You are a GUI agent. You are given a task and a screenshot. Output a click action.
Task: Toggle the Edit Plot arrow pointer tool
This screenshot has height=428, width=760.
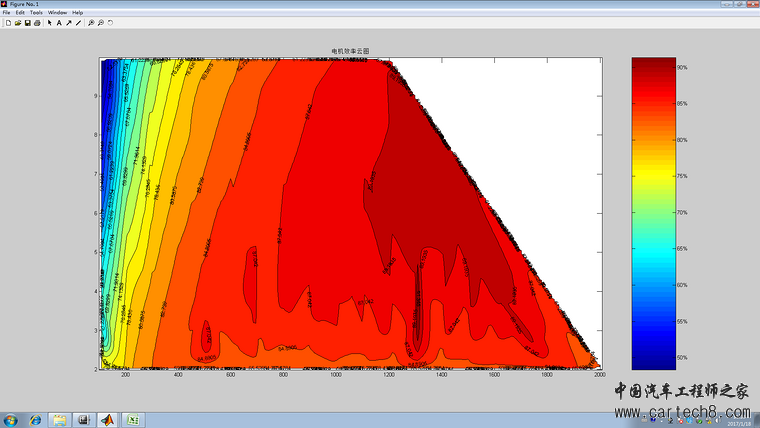click(49, 22)
